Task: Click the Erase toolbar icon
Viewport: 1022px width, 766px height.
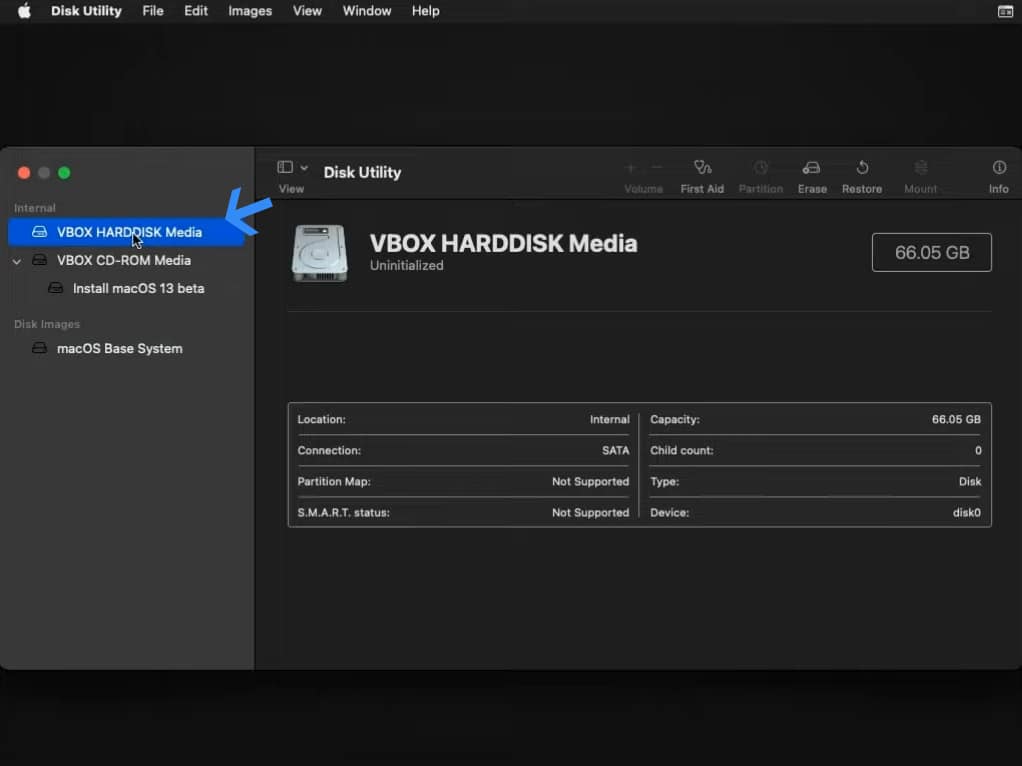Action: (x=811, y=170)
